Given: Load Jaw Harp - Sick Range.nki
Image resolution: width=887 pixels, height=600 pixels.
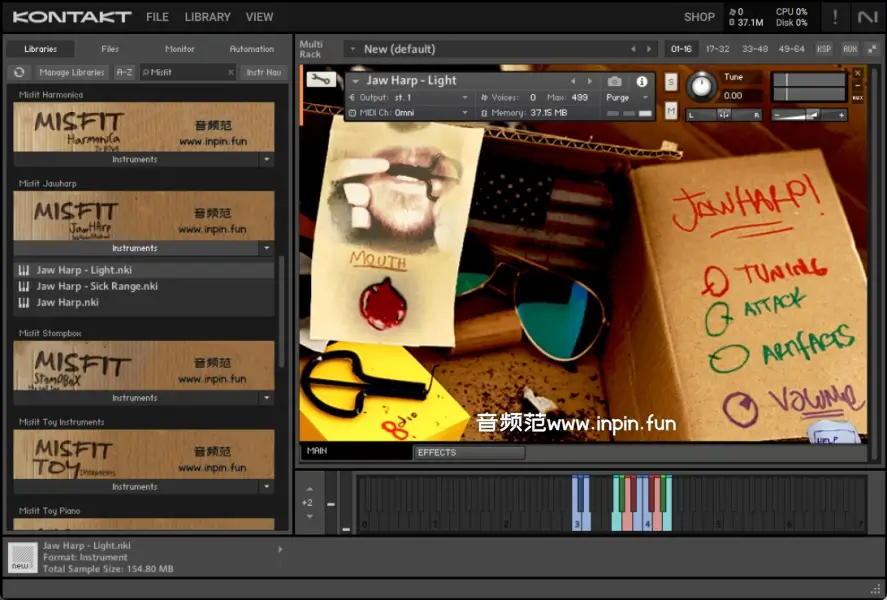Looking at the screenshot, I should (x=97, y=286).
